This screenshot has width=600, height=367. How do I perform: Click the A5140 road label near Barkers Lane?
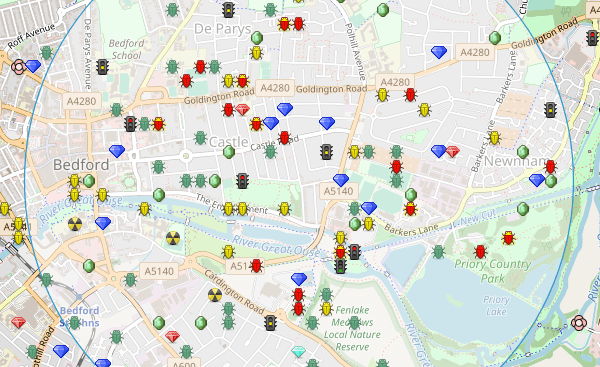click(339, 191)
